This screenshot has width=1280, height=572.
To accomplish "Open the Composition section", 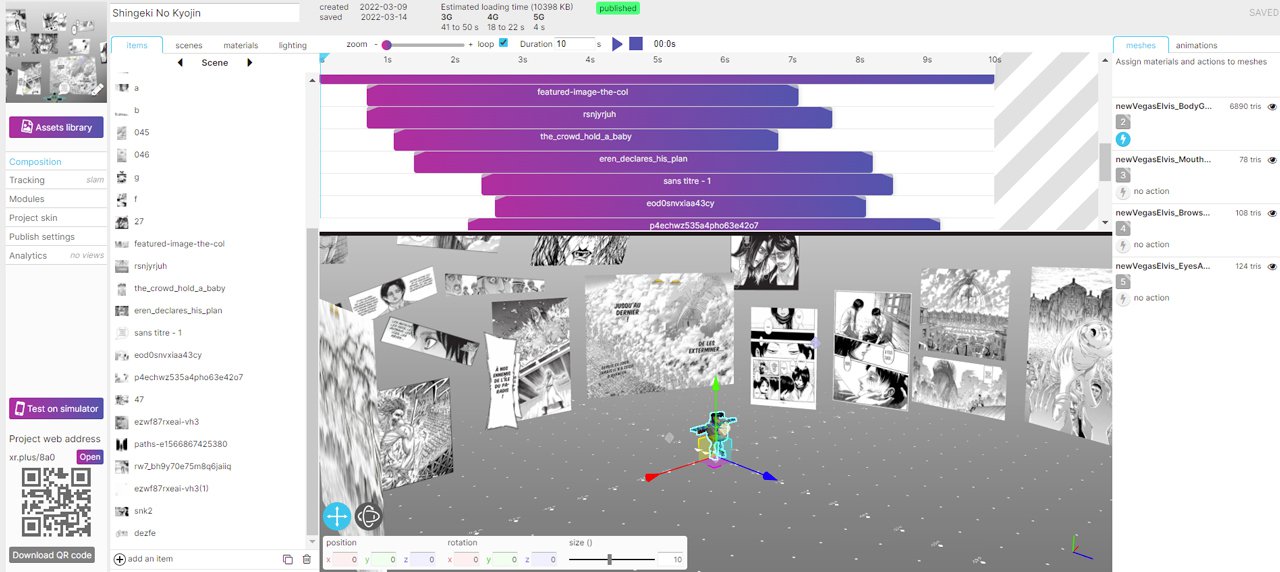I will tap(56, 162).
